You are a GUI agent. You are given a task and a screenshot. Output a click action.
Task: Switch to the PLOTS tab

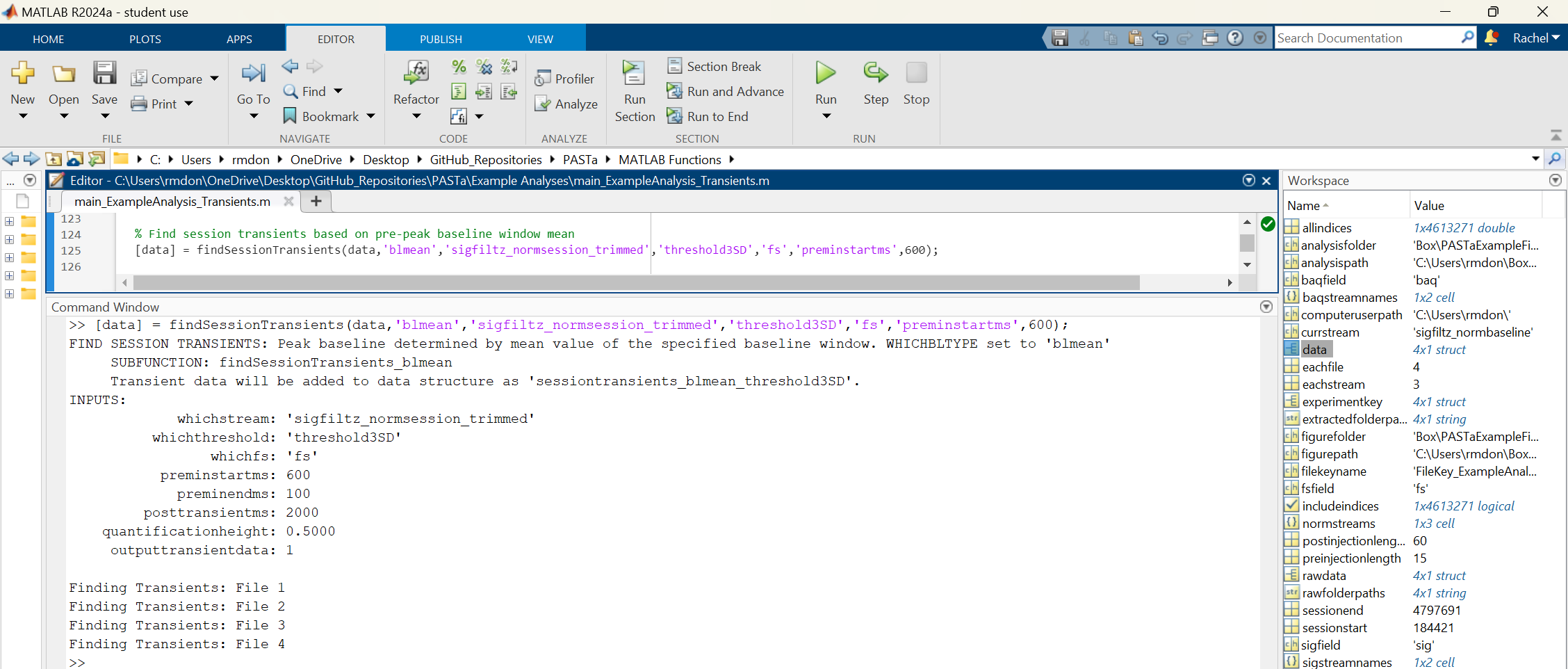tap(145, 39)
